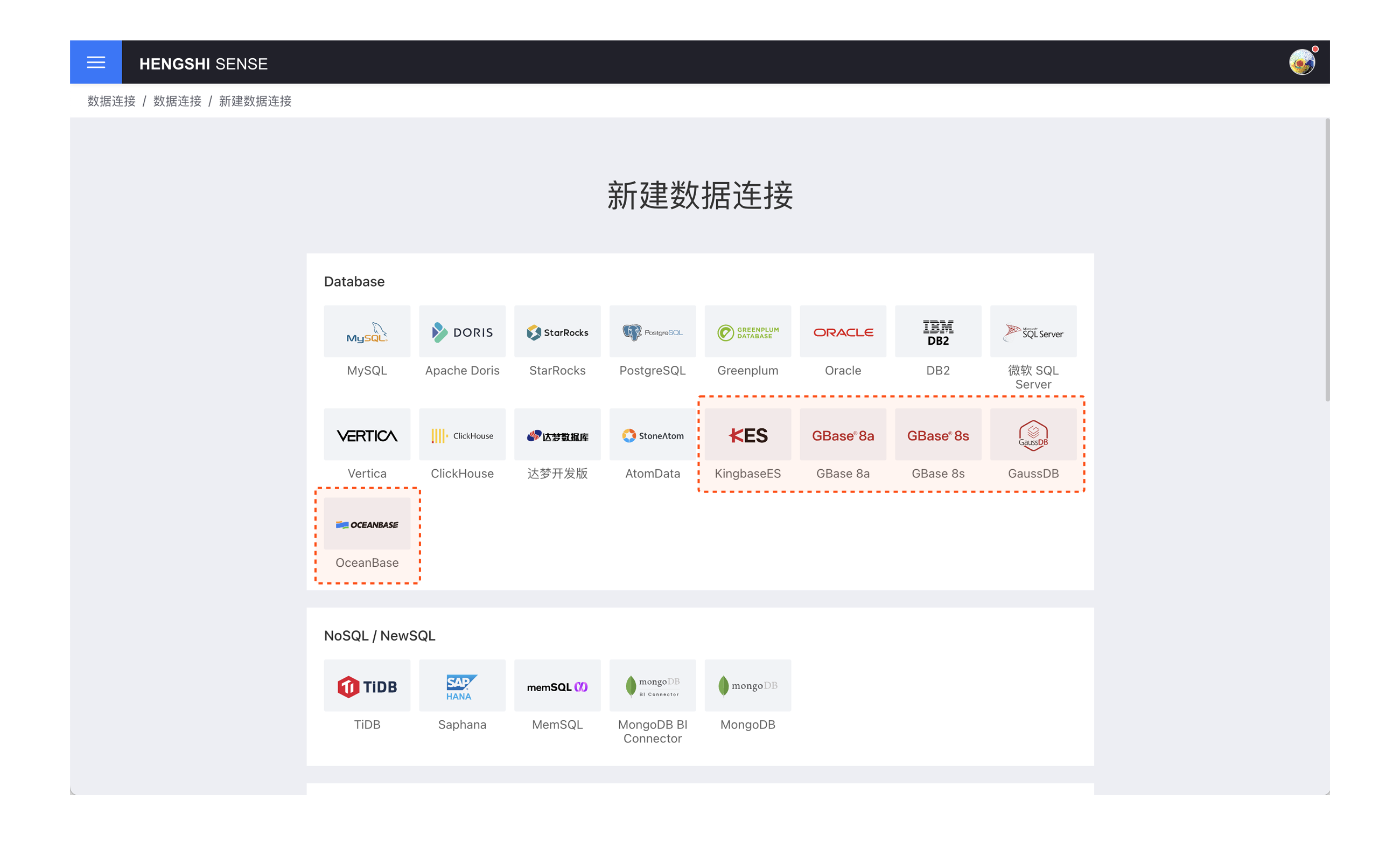Pick the IBM DB2 connector tile
Image resolution: width=1400 pixels, height=862 pixels.
938,331
